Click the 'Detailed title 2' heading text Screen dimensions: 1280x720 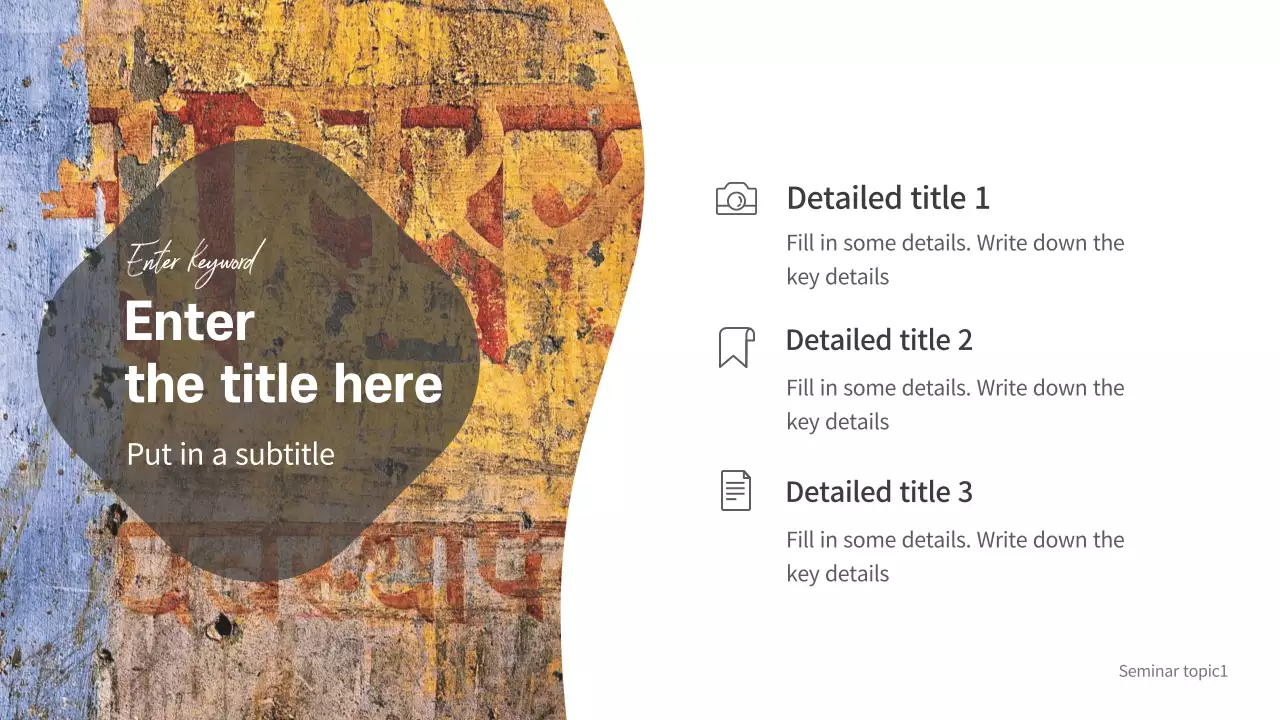pyautogui.click(x=879, y=340)
